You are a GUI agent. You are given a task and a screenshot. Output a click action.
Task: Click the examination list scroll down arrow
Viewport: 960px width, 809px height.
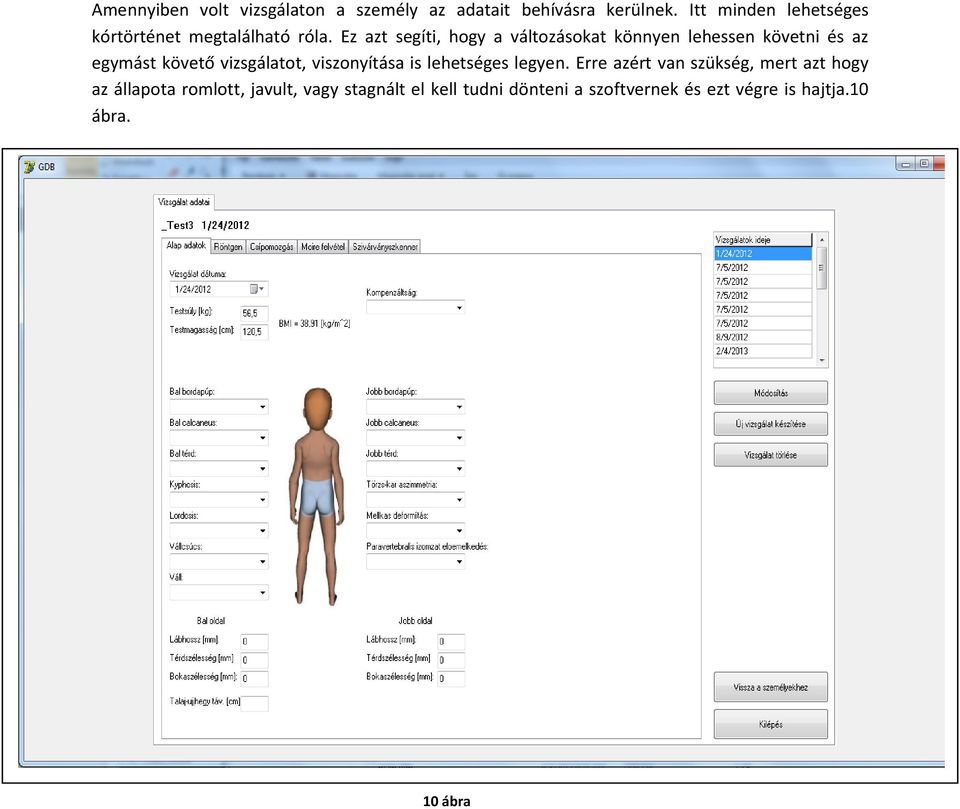822,361
